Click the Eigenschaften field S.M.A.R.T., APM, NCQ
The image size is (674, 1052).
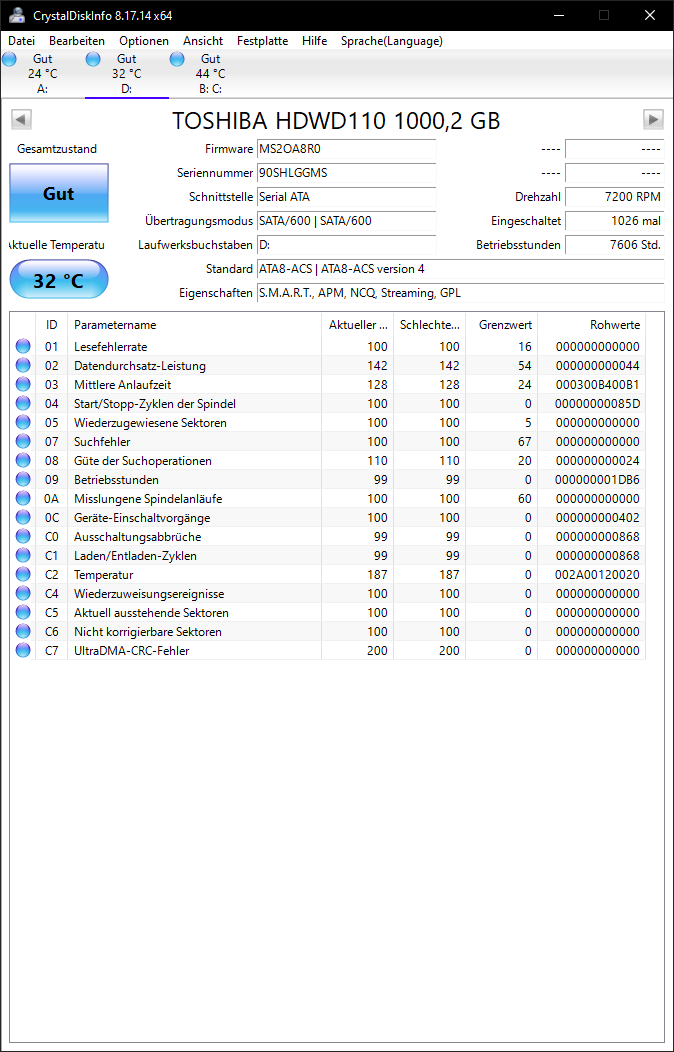coord(460,293)
